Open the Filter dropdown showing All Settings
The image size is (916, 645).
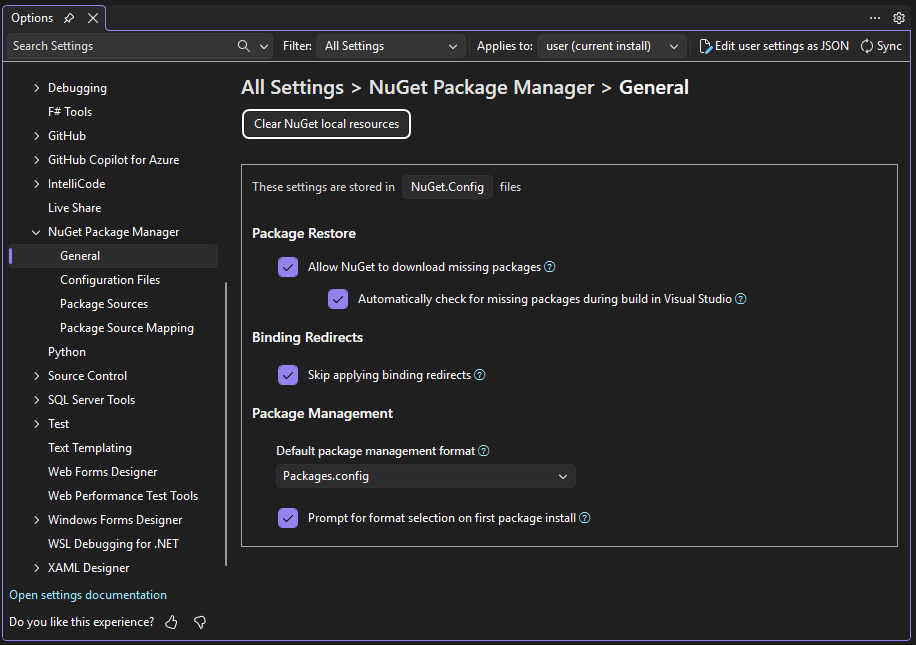pyautogui.click(x=391, y=45)
